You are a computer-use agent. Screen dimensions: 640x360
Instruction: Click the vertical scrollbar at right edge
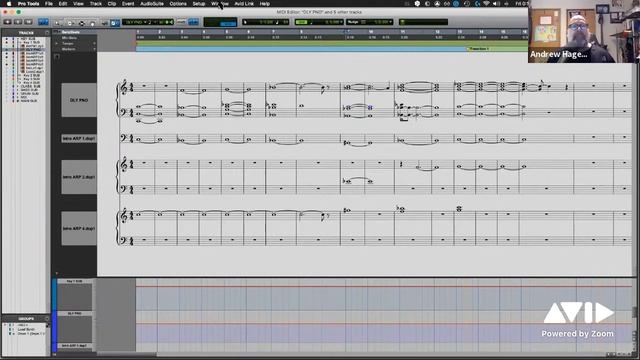tap(635, 312)
